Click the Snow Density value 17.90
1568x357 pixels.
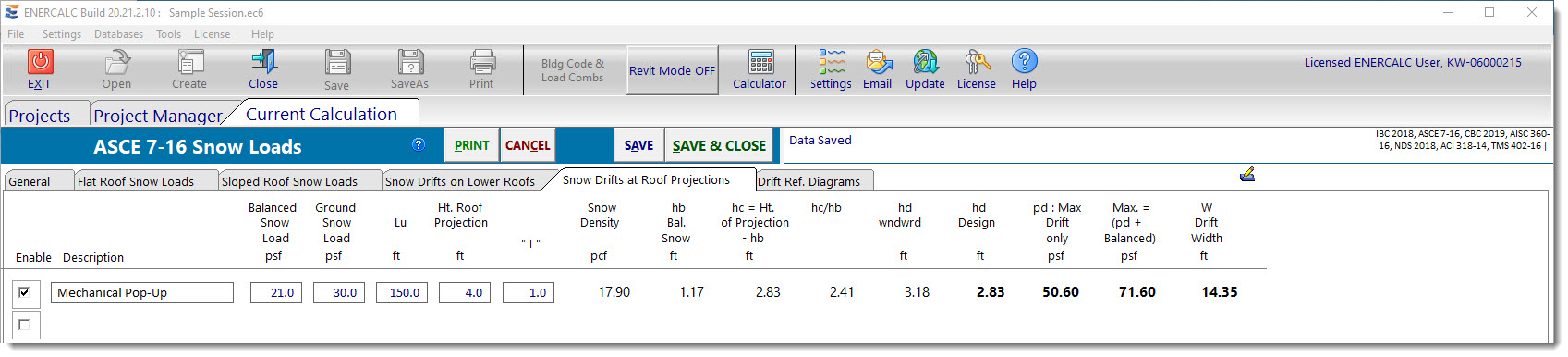614,292
